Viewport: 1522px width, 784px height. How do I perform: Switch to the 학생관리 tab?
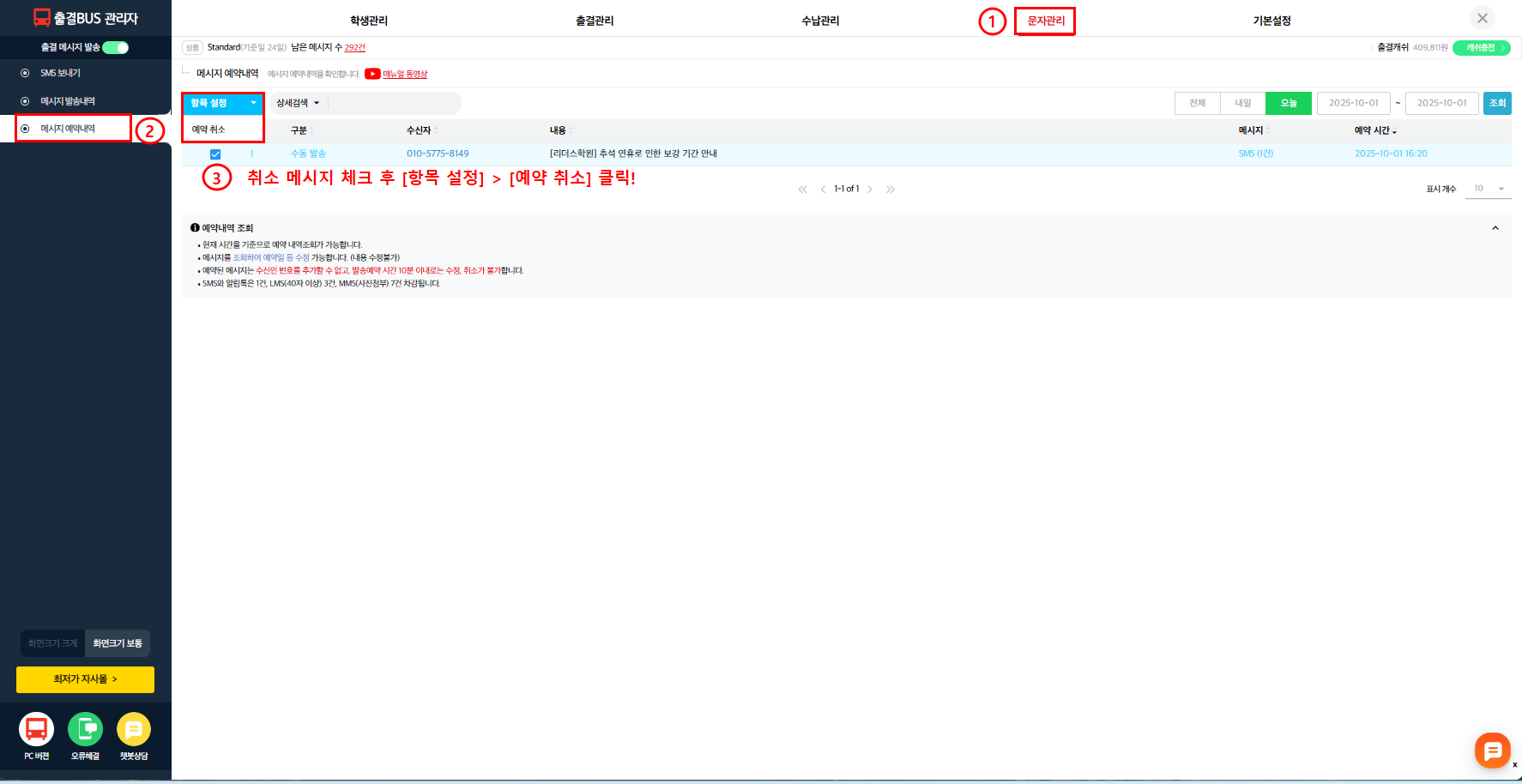point(369,21)
